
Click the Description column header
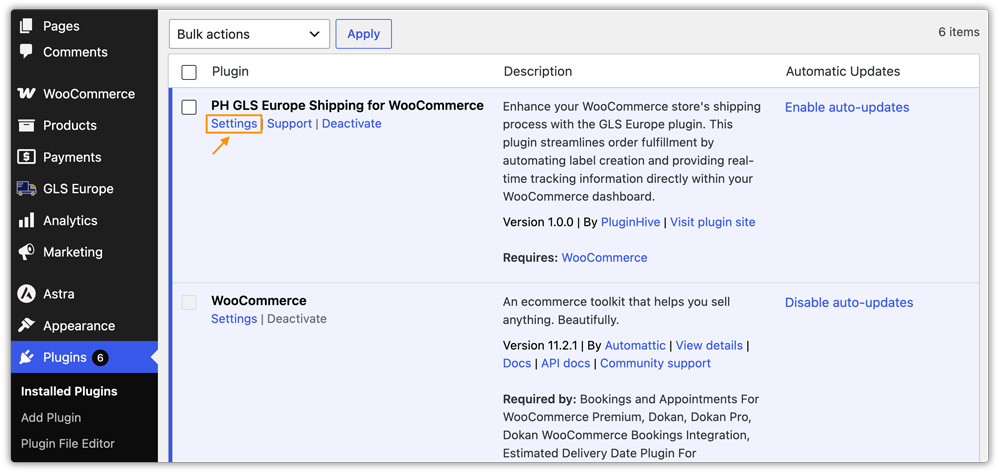click(x=538, y=71)
